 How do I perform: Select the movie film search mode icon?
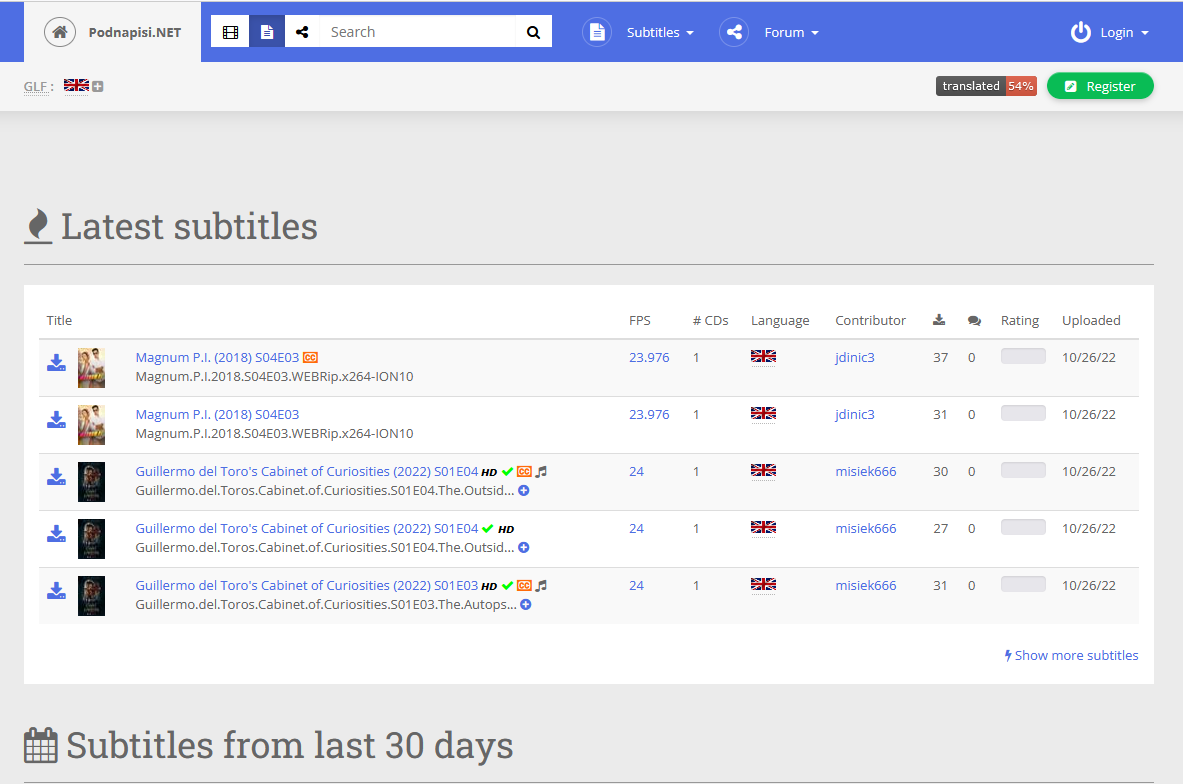click(x=230, y=32)
